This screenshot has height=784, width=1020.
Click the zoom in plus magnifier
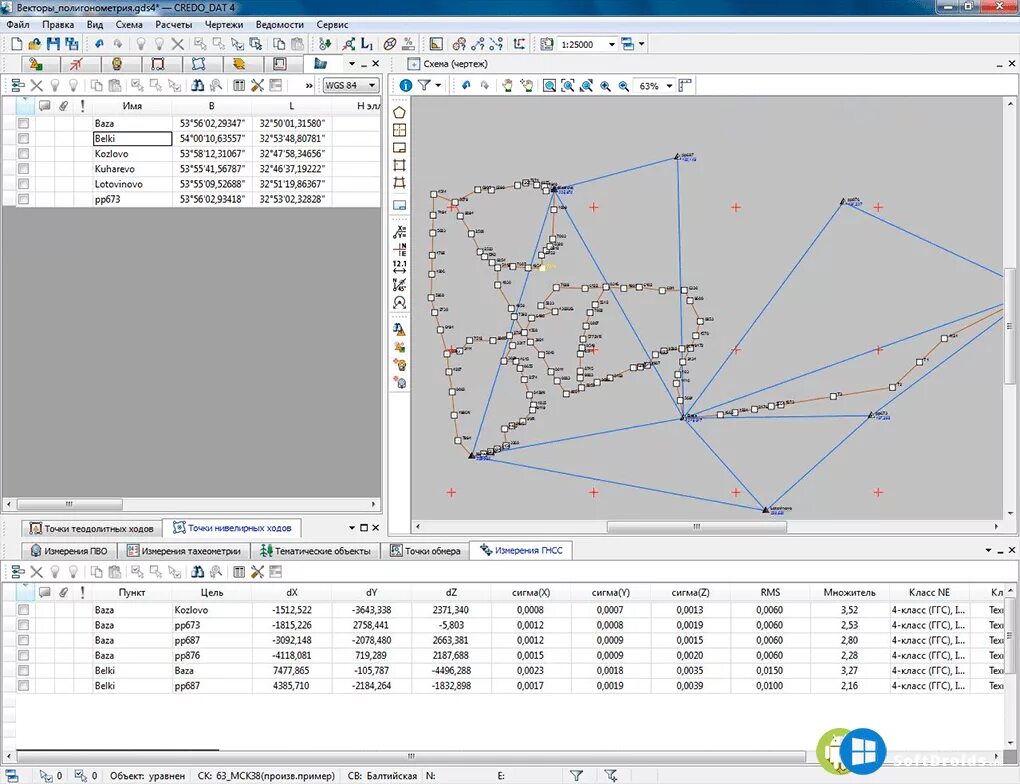(x=605, y=85)
